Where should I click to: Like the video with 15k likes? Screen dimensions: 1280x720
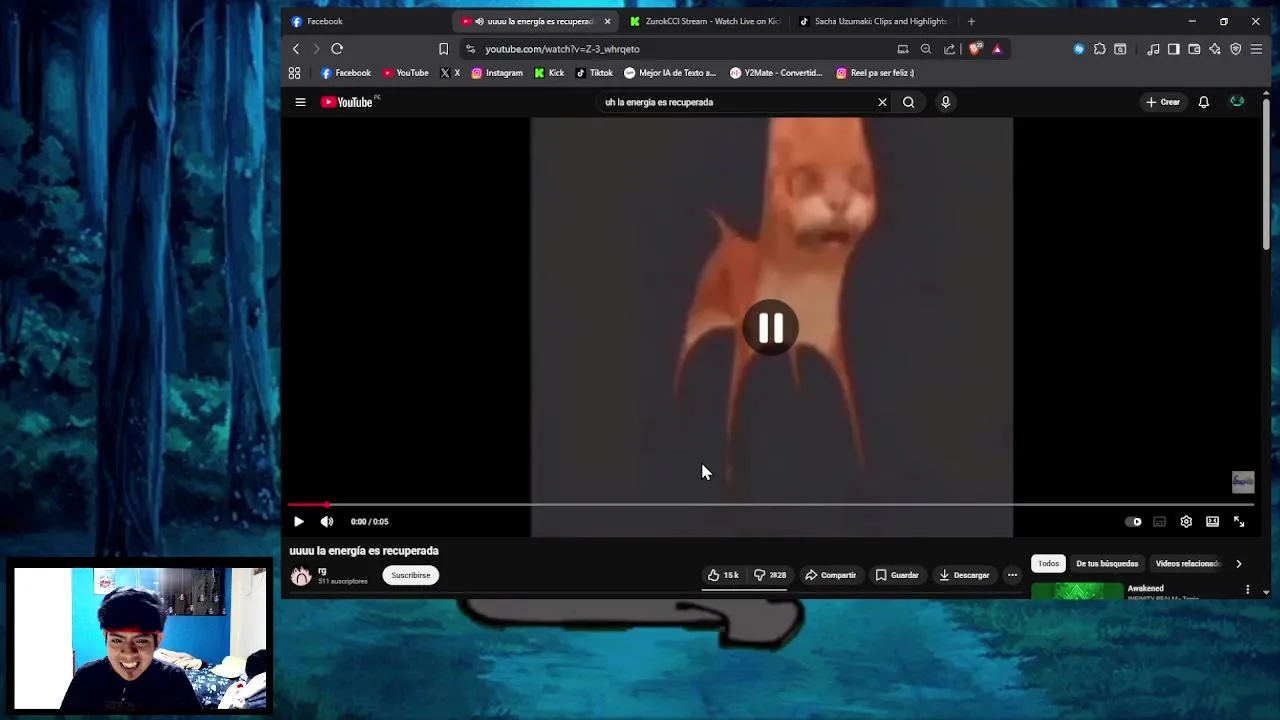(x=723, y=575)
